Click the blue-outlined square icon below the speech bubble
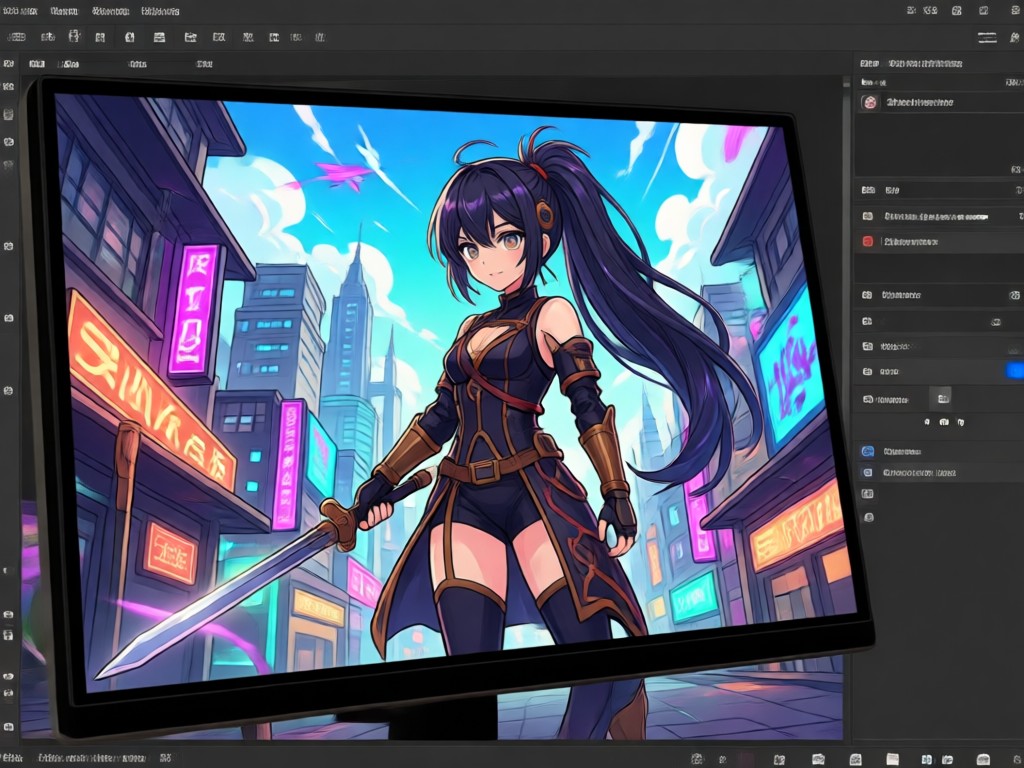 tap(868, 472)
